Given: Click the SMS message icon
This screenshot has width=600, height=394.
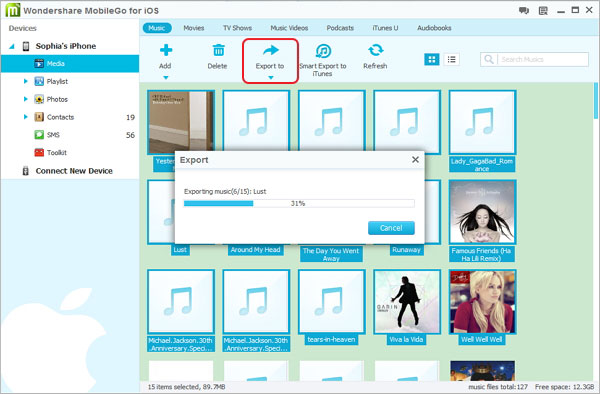Looking at the screenshot, I should [39, 135].
